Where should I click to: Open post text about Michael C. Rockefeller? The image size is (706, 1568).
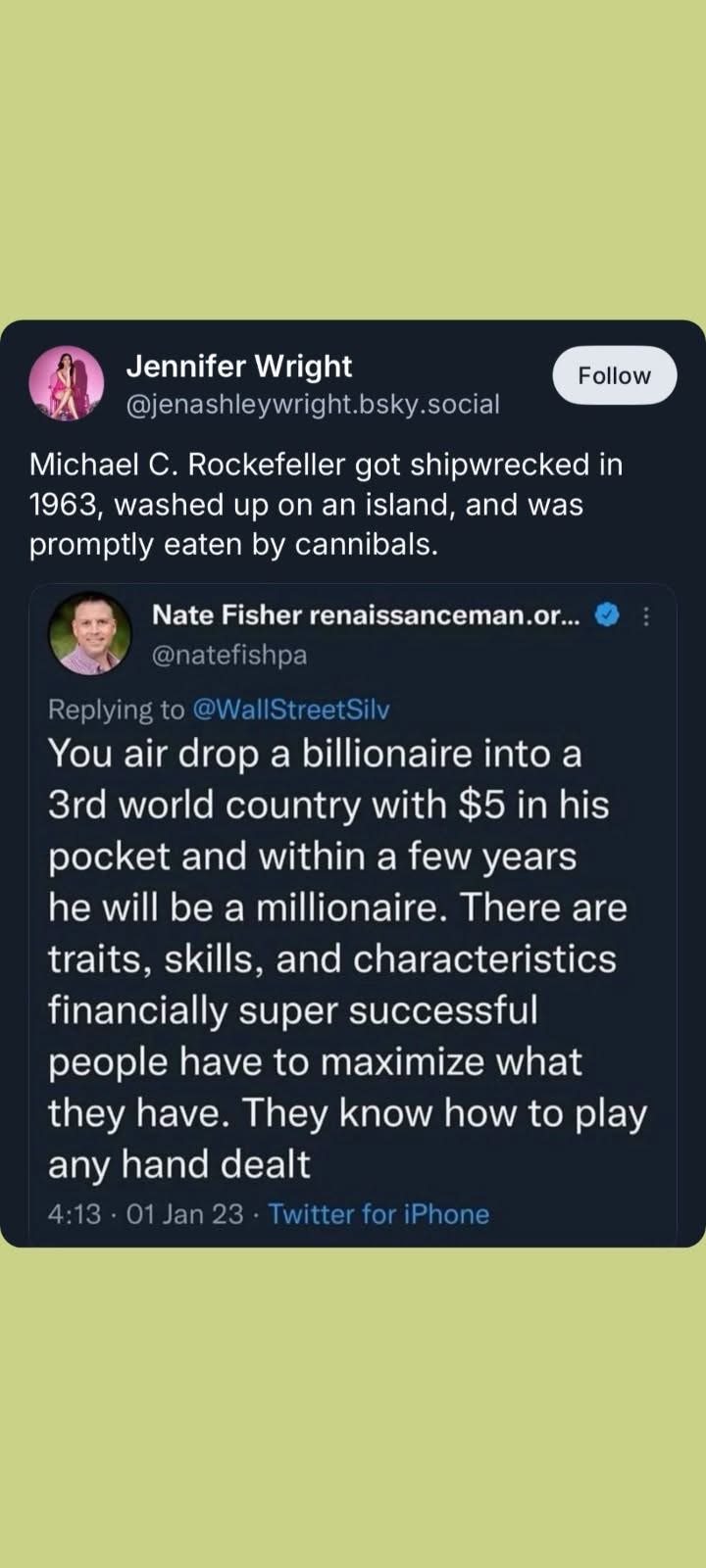(x=326, y=505)
